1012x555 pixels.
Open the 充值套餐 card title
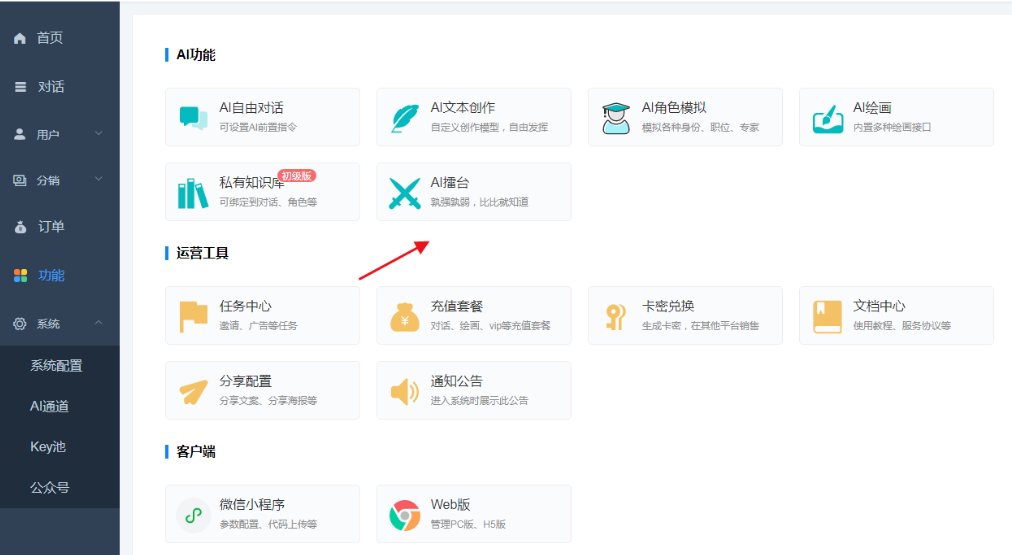457,306
